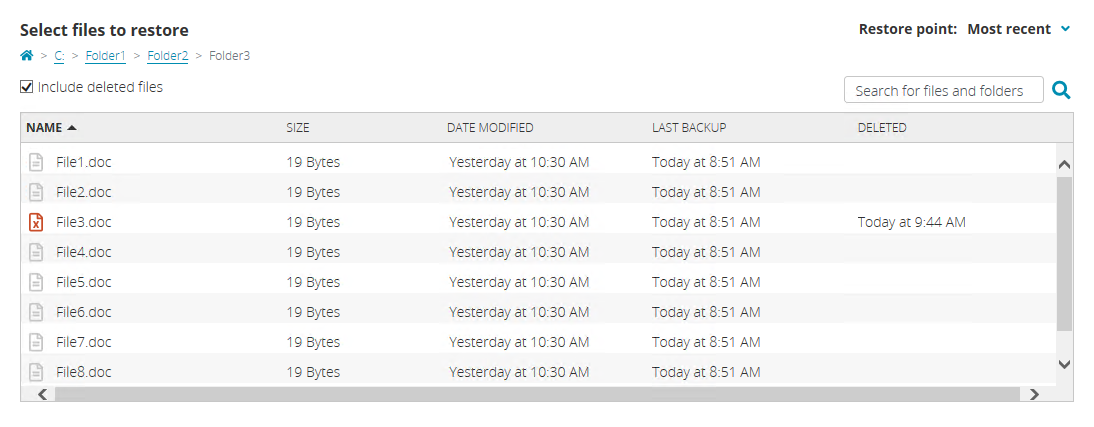Sort by the Date Modified column

pyautogui.click(x=490, y=128)
